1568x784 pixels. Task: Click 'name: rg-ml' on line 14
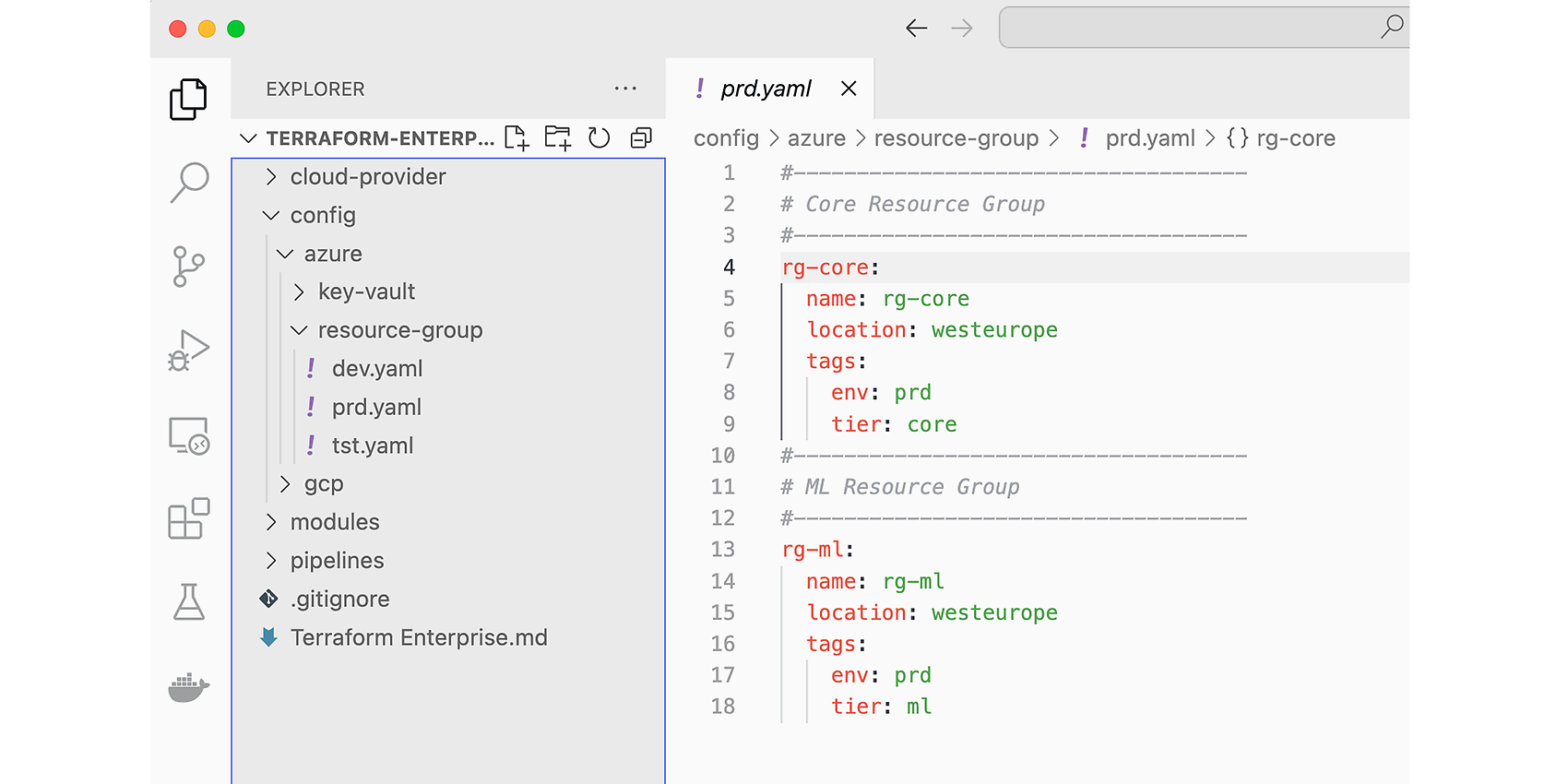pos(875,582)
